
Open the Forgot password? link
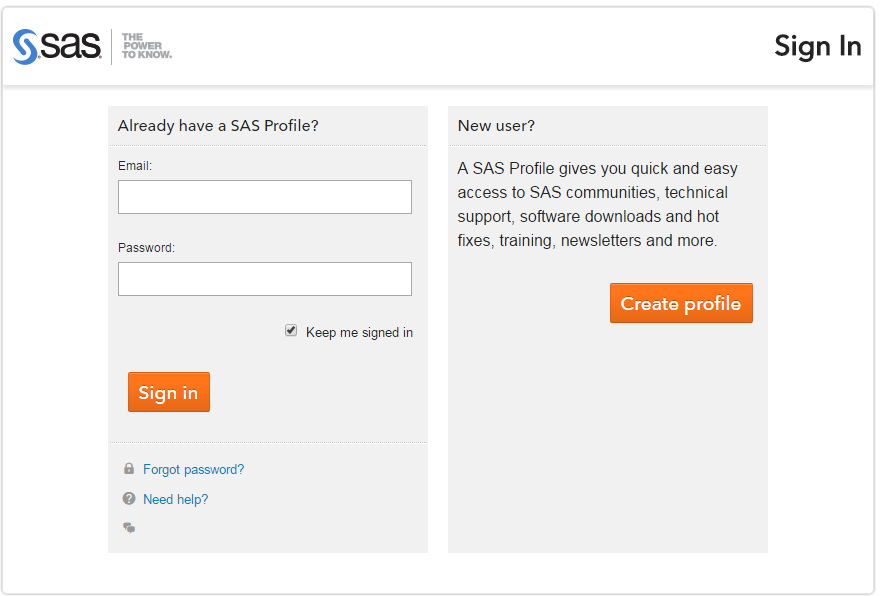[x=194, y=469]
